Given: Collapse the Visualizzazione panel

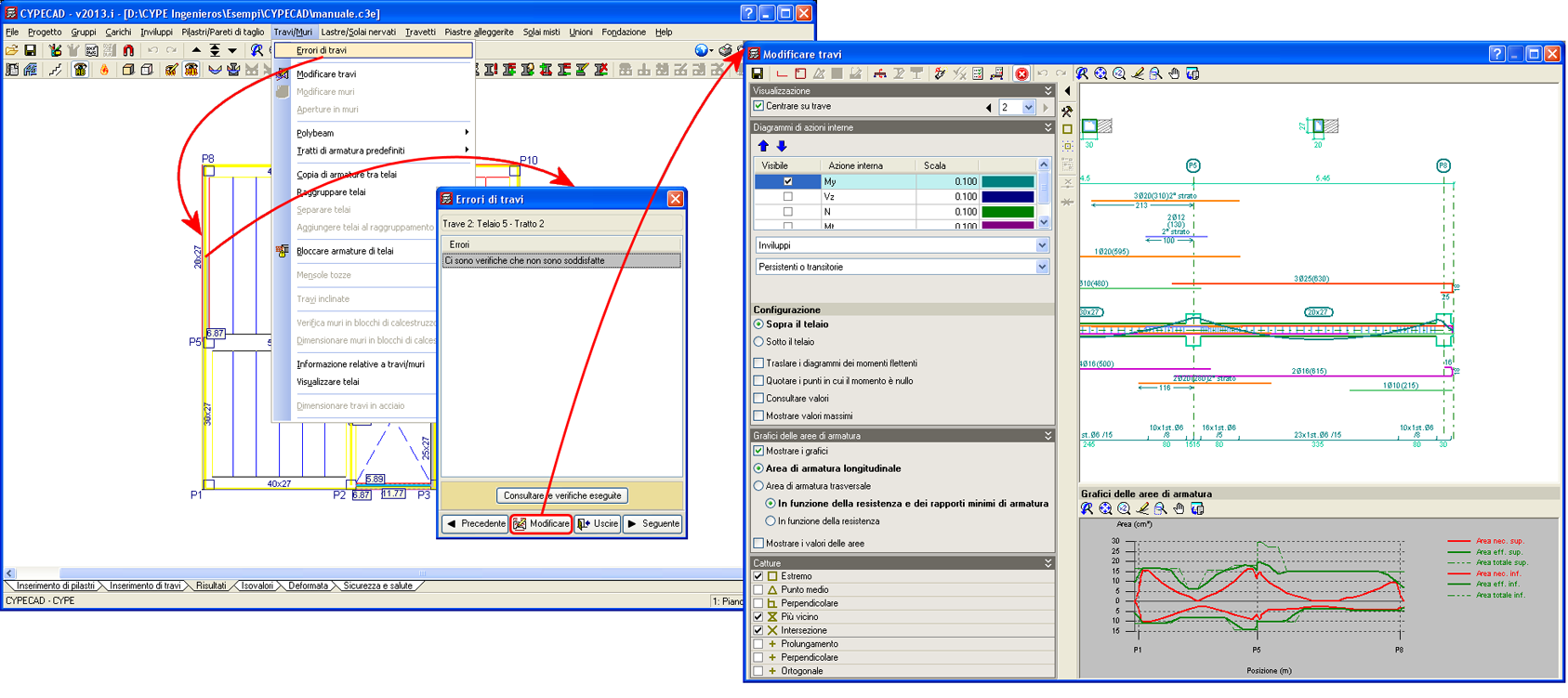Looking at the screenshot, I should click(x=1048, y=91).
